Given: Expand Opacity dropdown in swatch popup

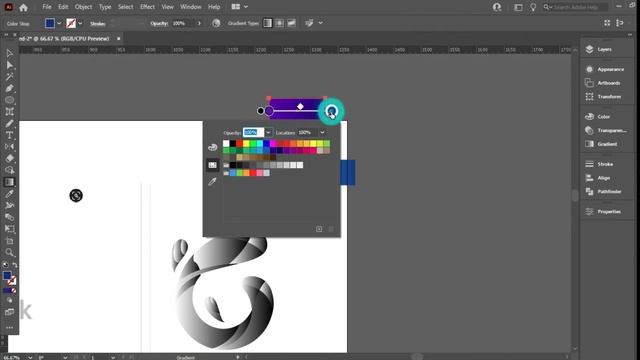Looking at the screenshot, I should pos(268,133).
